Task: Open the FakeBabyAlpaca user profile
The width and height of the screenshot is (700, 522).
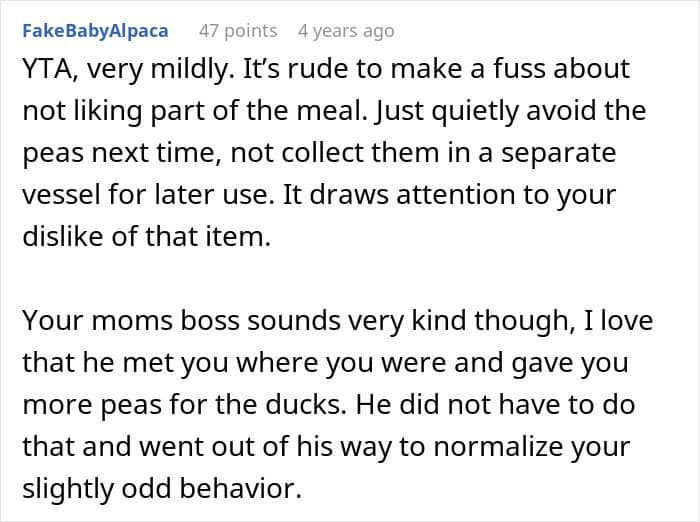Action: pyautogui.click(x=94, y=31)
